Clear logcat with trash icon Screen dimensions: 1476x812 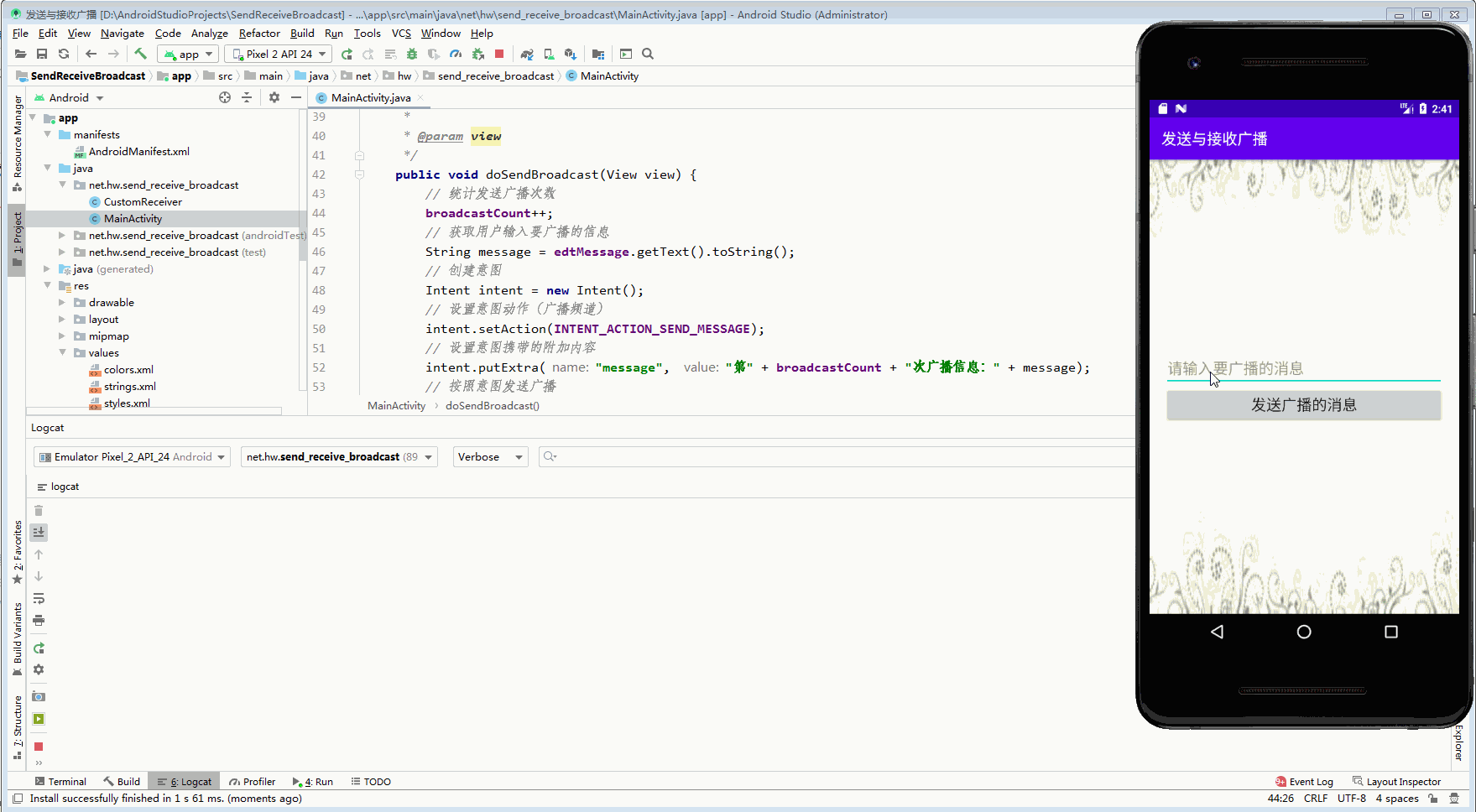click(x=39, y=510)
